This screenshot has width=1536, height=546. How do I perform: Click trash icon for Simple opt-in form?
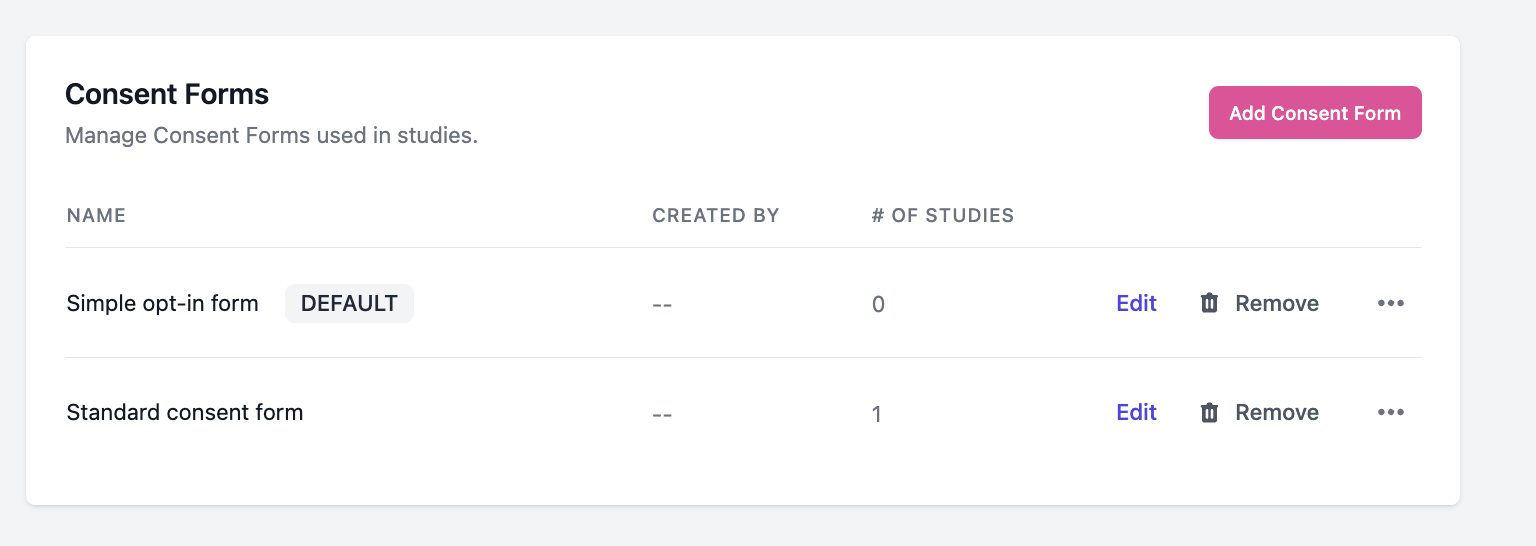click(x=1209, y=303)
